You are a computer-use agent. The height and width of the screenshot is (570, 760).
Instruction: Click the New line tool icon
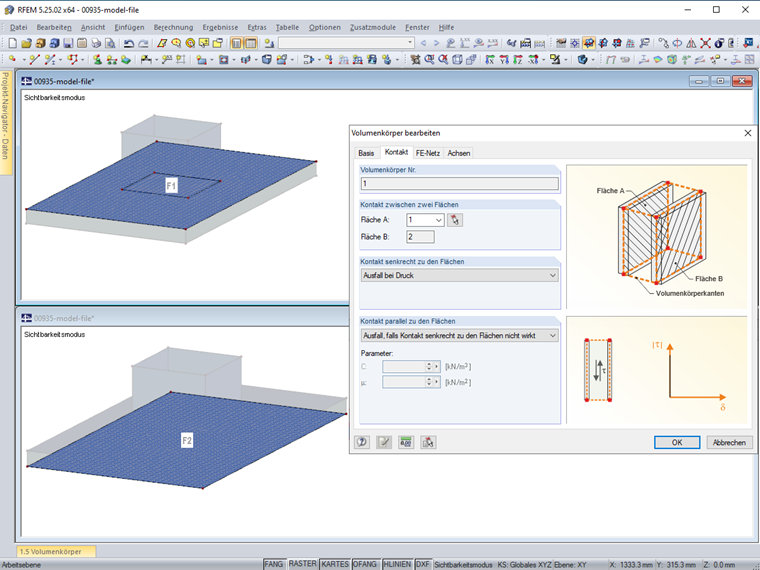[34, 60]
